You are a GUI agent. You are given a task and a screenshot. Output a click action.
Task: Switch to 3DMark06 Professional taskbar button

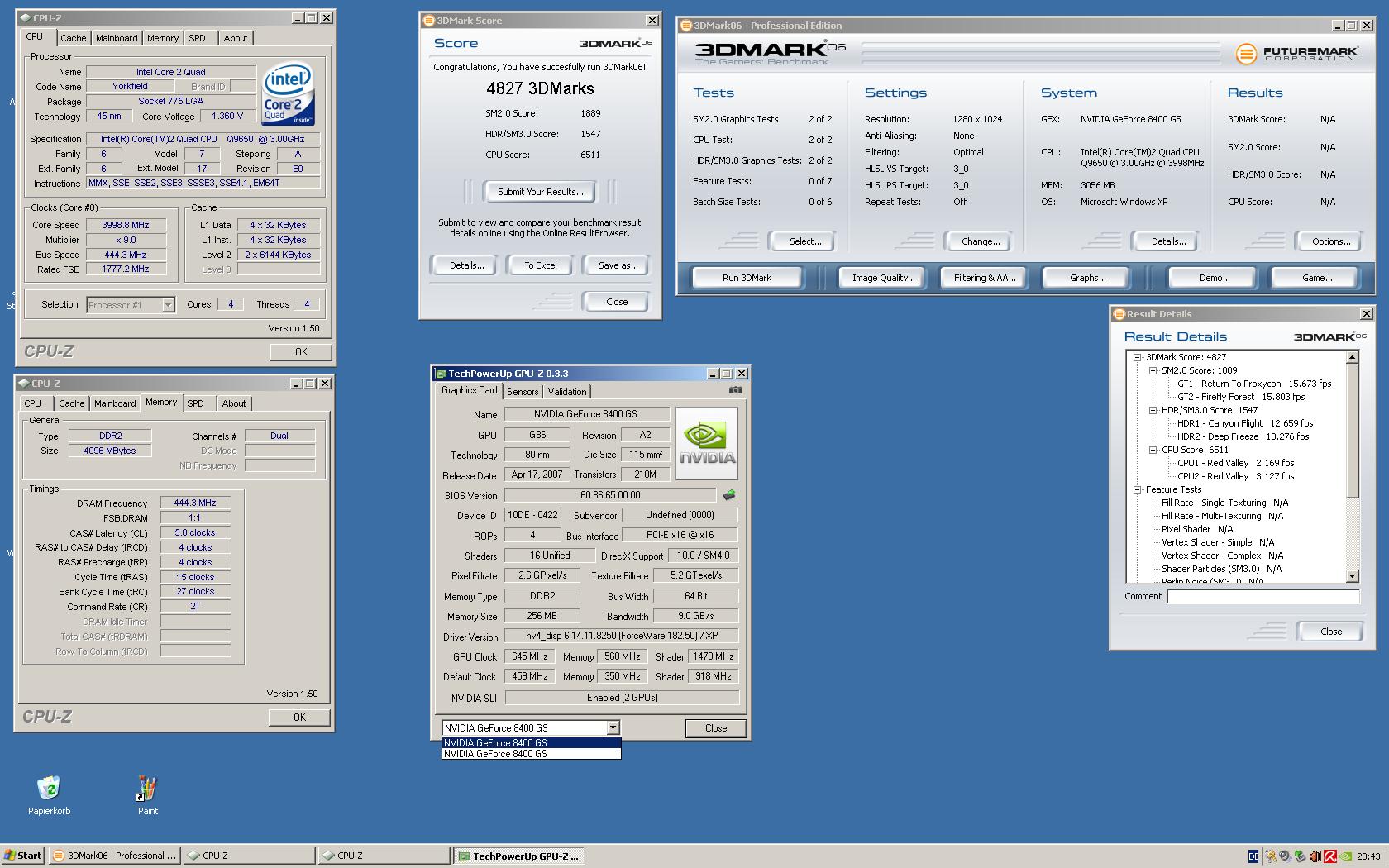point(114,856)
